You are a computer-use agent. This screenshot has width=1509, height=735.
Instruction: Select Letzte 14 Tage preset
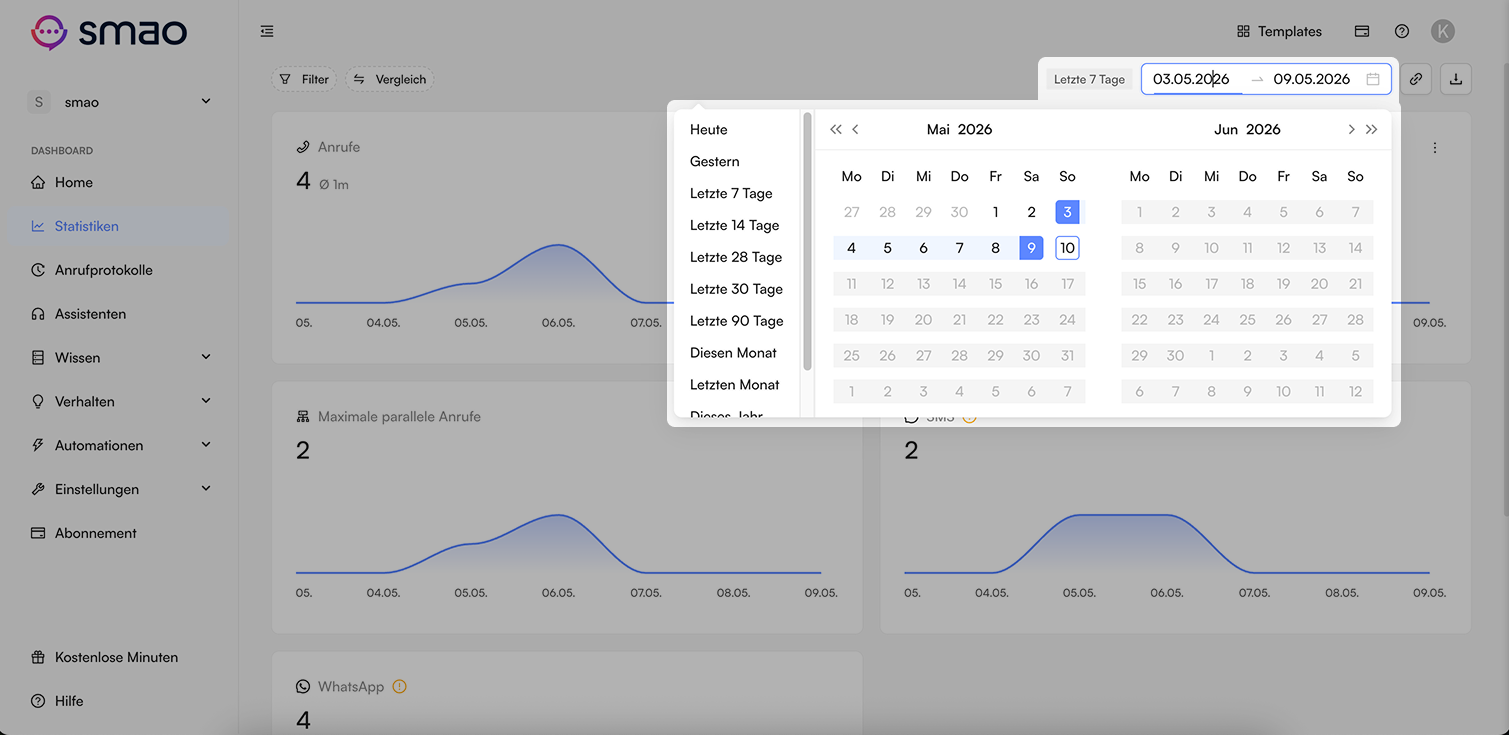pyautogui.click(x=737, y=226)
